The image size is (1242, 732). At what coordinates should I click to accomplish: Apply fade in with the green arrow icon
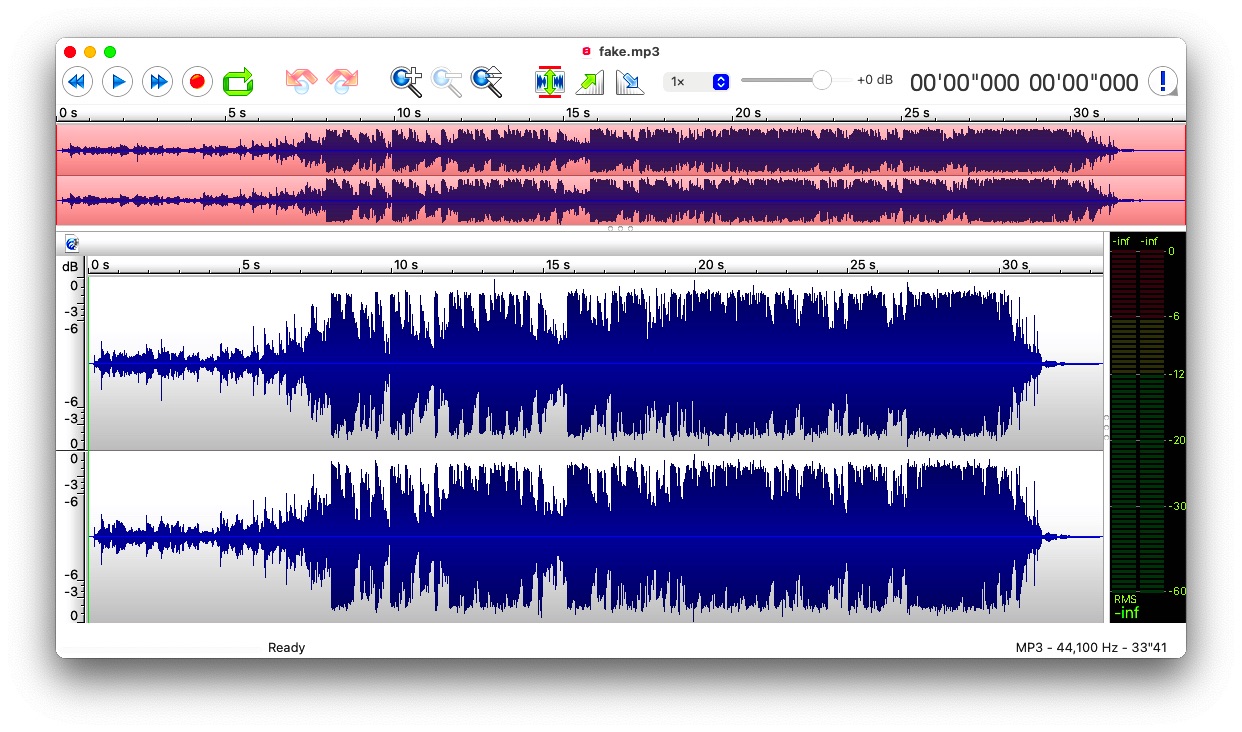[590, 82]
